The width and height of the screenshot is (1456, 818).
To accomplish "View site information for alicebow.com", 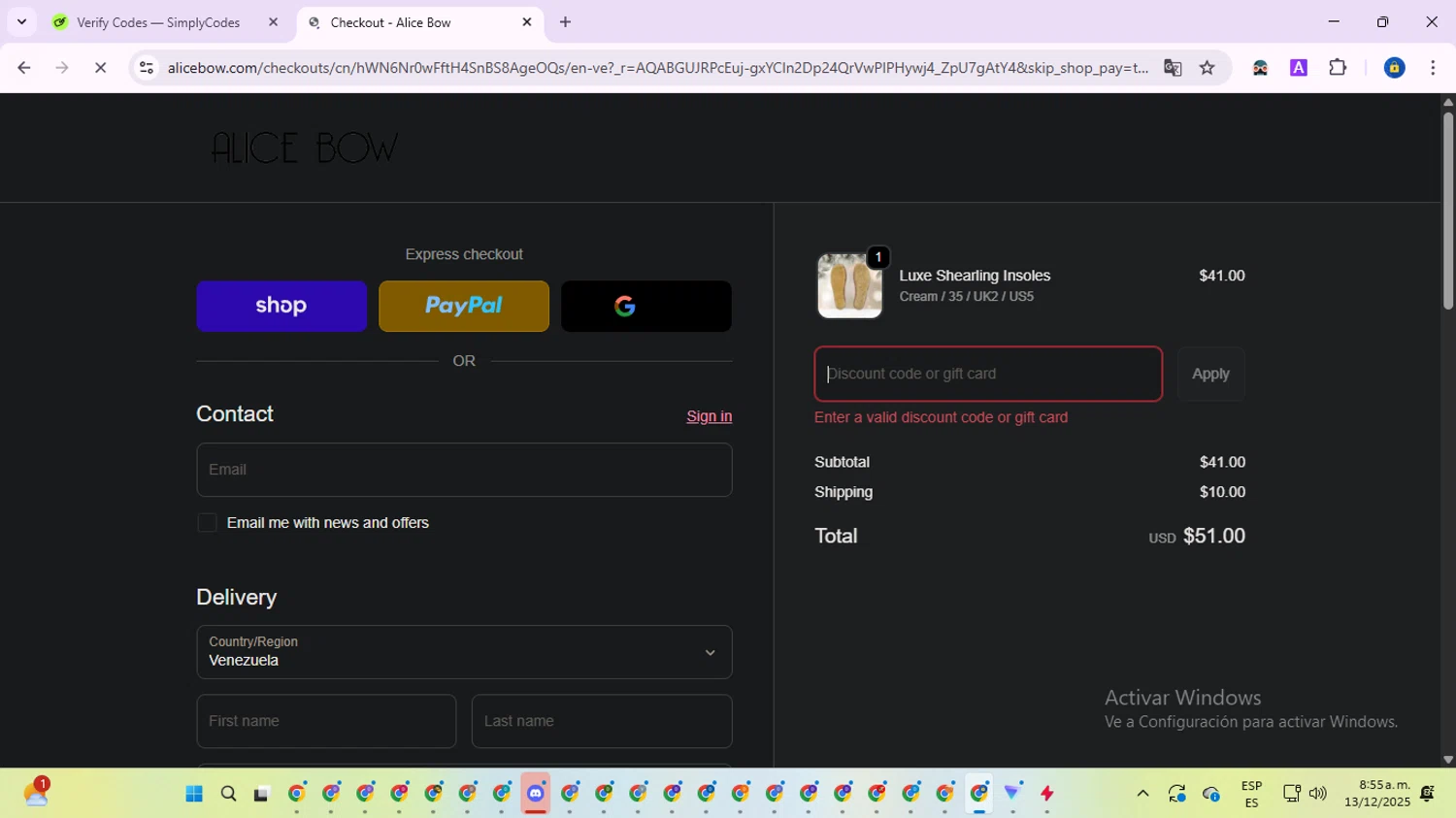I will 147,68.
